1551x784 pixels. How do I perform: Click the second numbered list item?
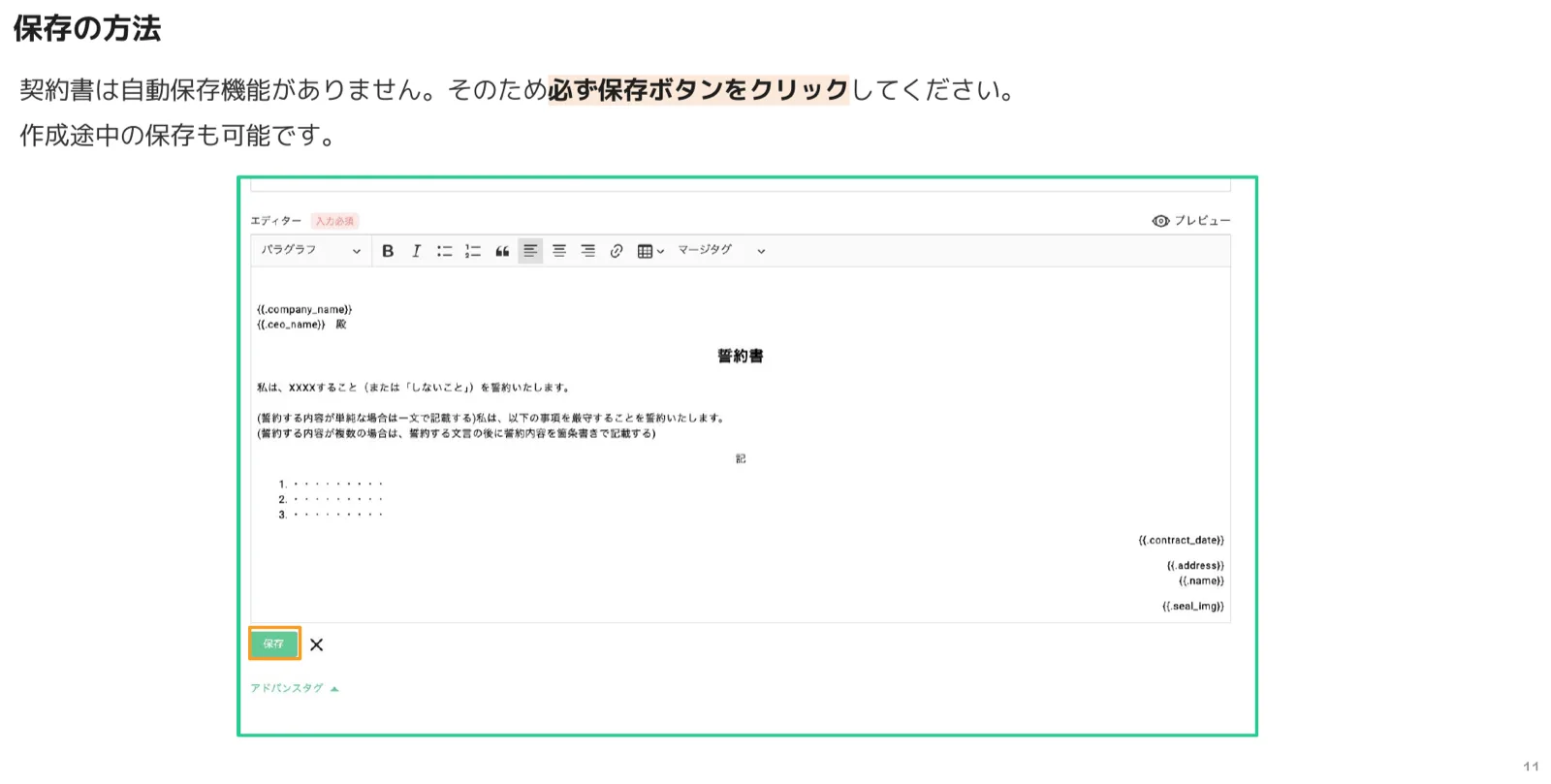[x=331, y=499]
